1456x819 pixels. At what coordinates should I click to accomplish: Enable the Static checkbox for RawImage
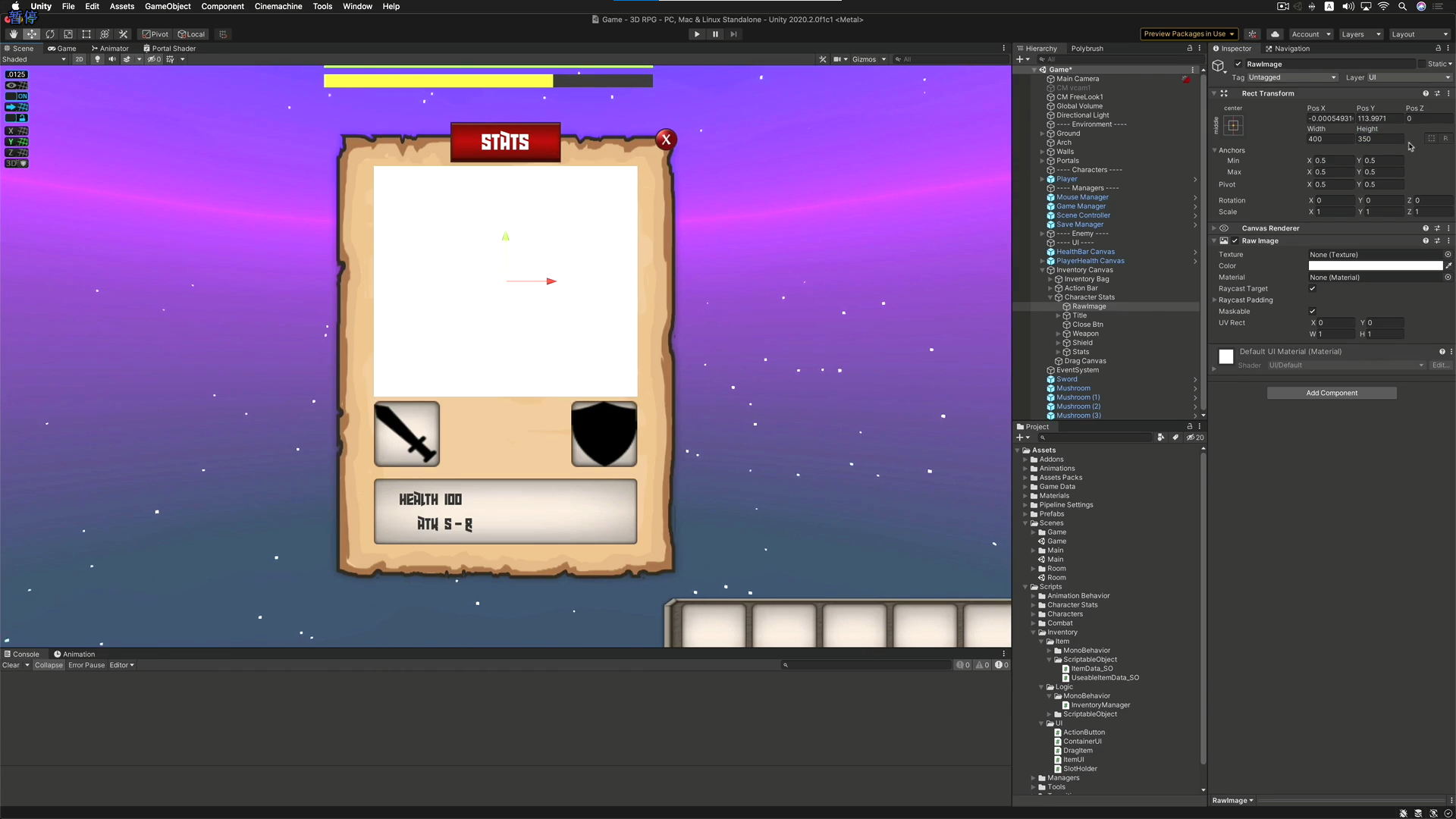[x=1423, y=64]
